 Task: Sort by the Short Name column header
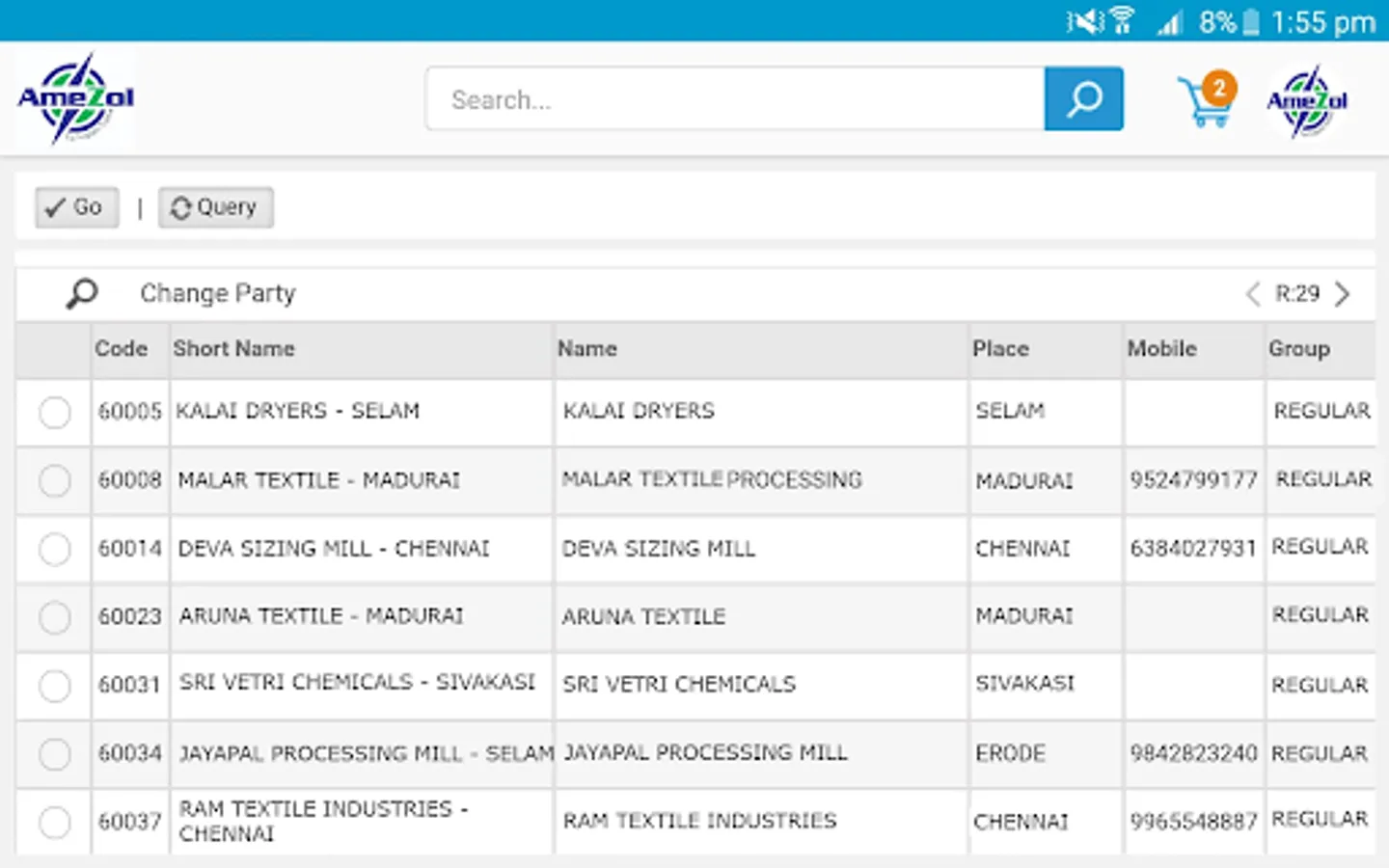tap(234, 349)
